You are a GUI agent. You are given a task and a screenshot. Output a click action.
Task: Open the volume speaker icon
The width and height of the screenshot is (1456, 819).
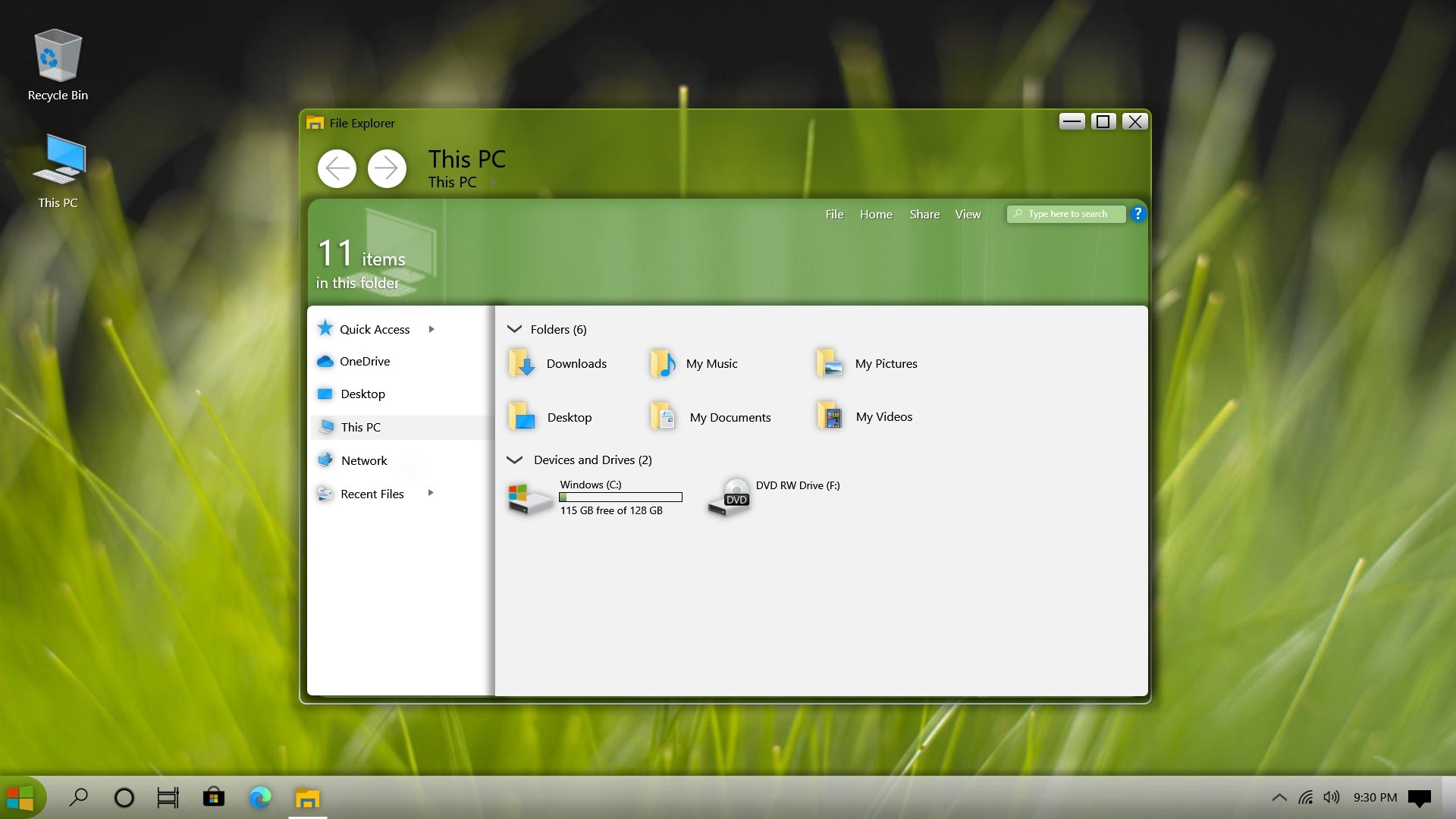[x=1331, y=797]
